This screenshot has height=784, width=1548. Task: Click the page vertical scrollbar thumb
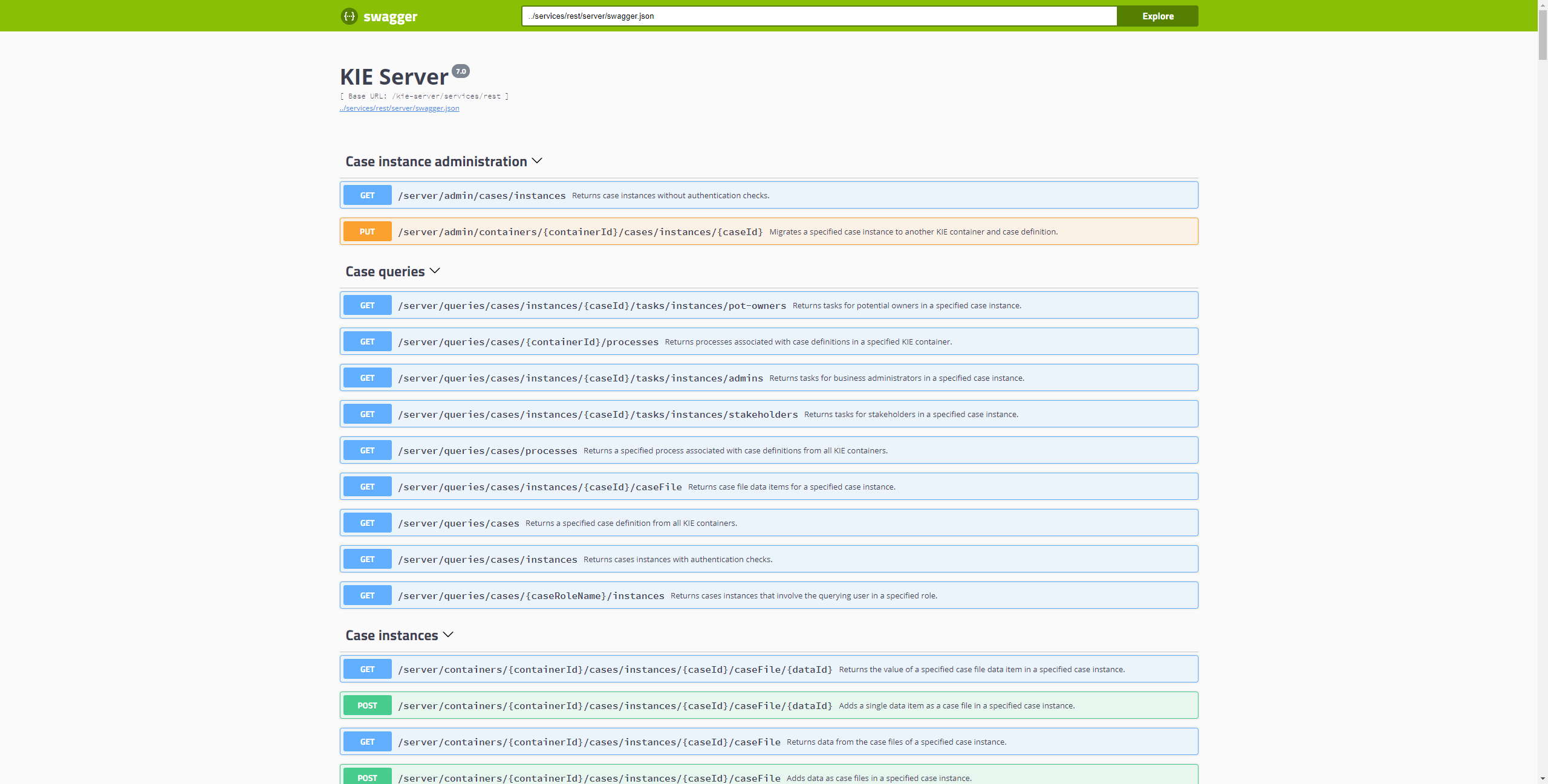(x=1543, y=36)
